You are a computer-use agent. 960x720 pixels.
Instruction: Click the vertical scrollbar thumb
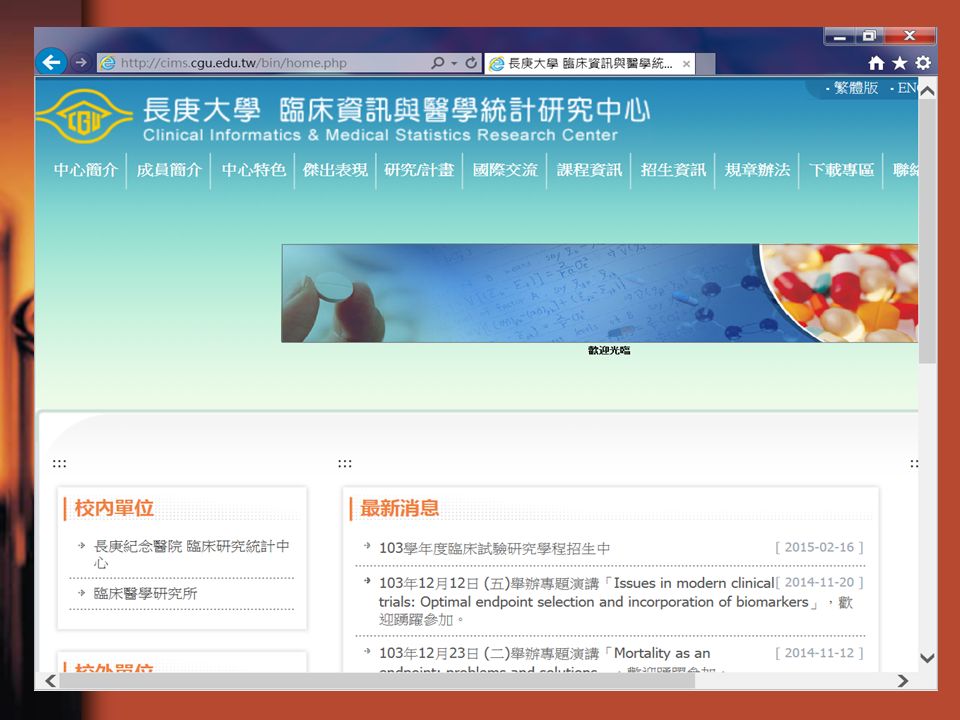[927, 231]
